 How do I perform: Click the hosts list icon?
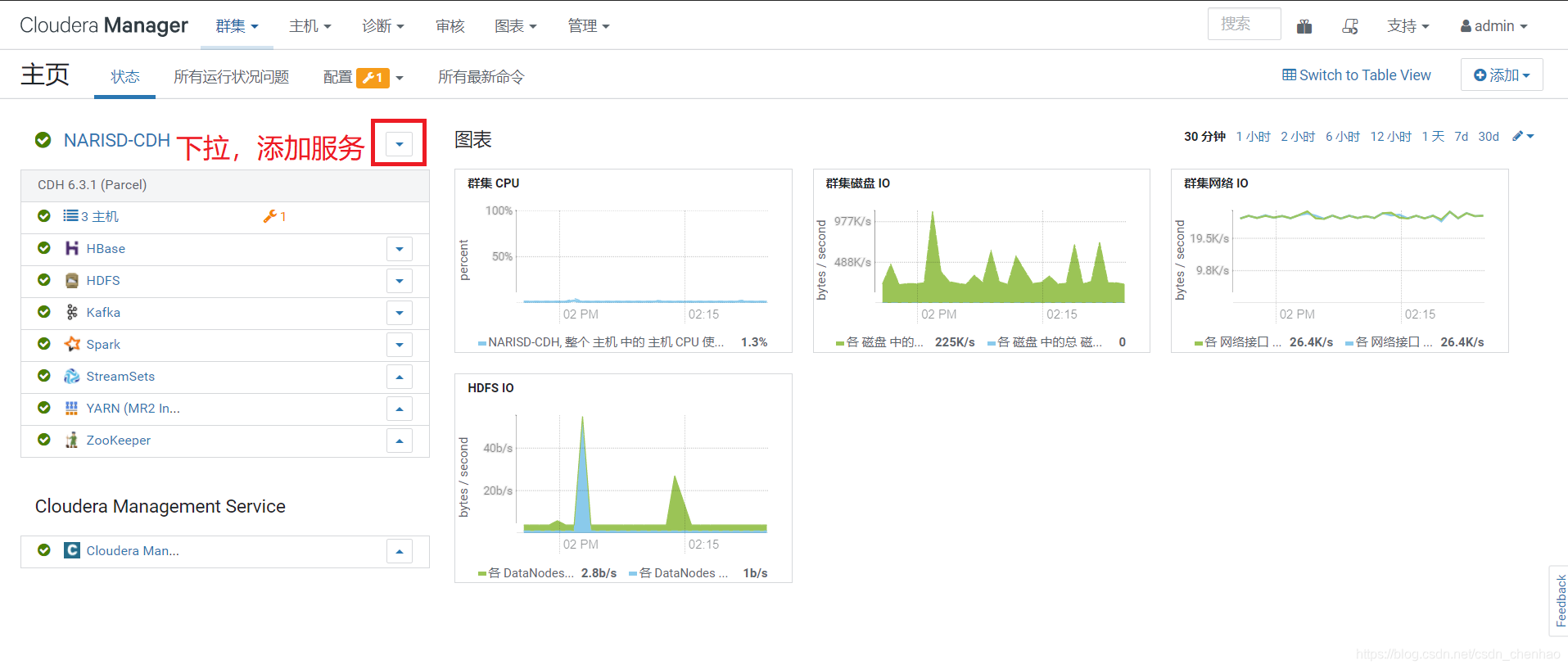tap(70, 216)
